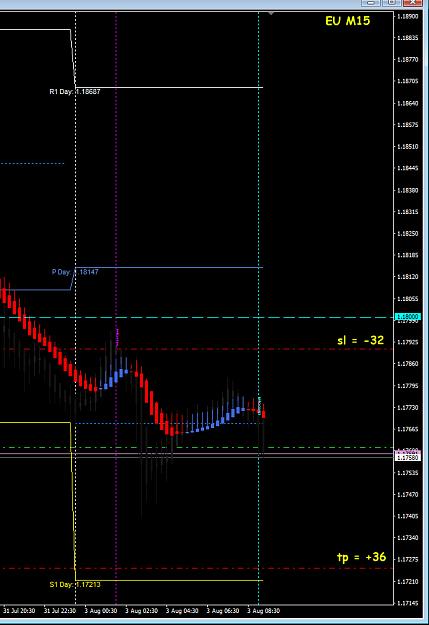
Task: Click the '3 Aug 02:30' time axis label
Action: (x=142, y=611)
